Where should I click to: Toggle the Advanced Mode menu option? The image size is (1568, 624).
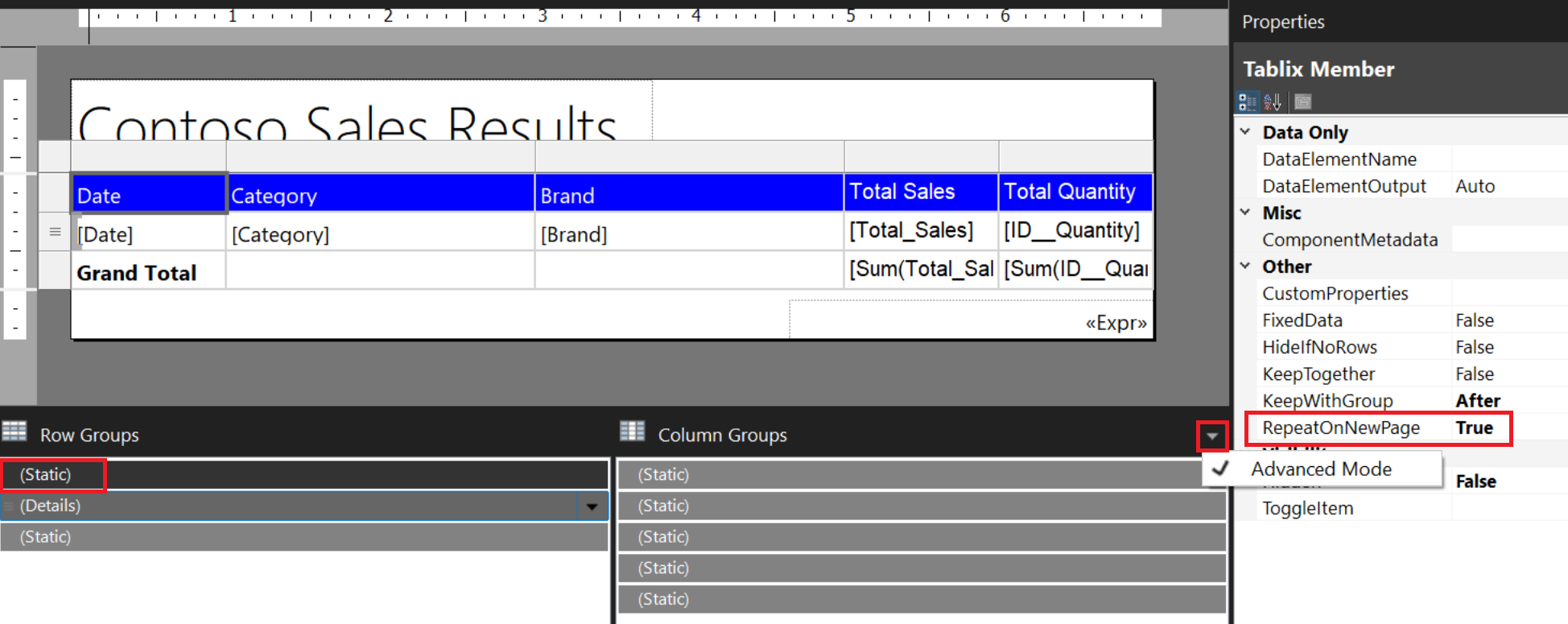pyautogui.click(x=1321, y=469)
